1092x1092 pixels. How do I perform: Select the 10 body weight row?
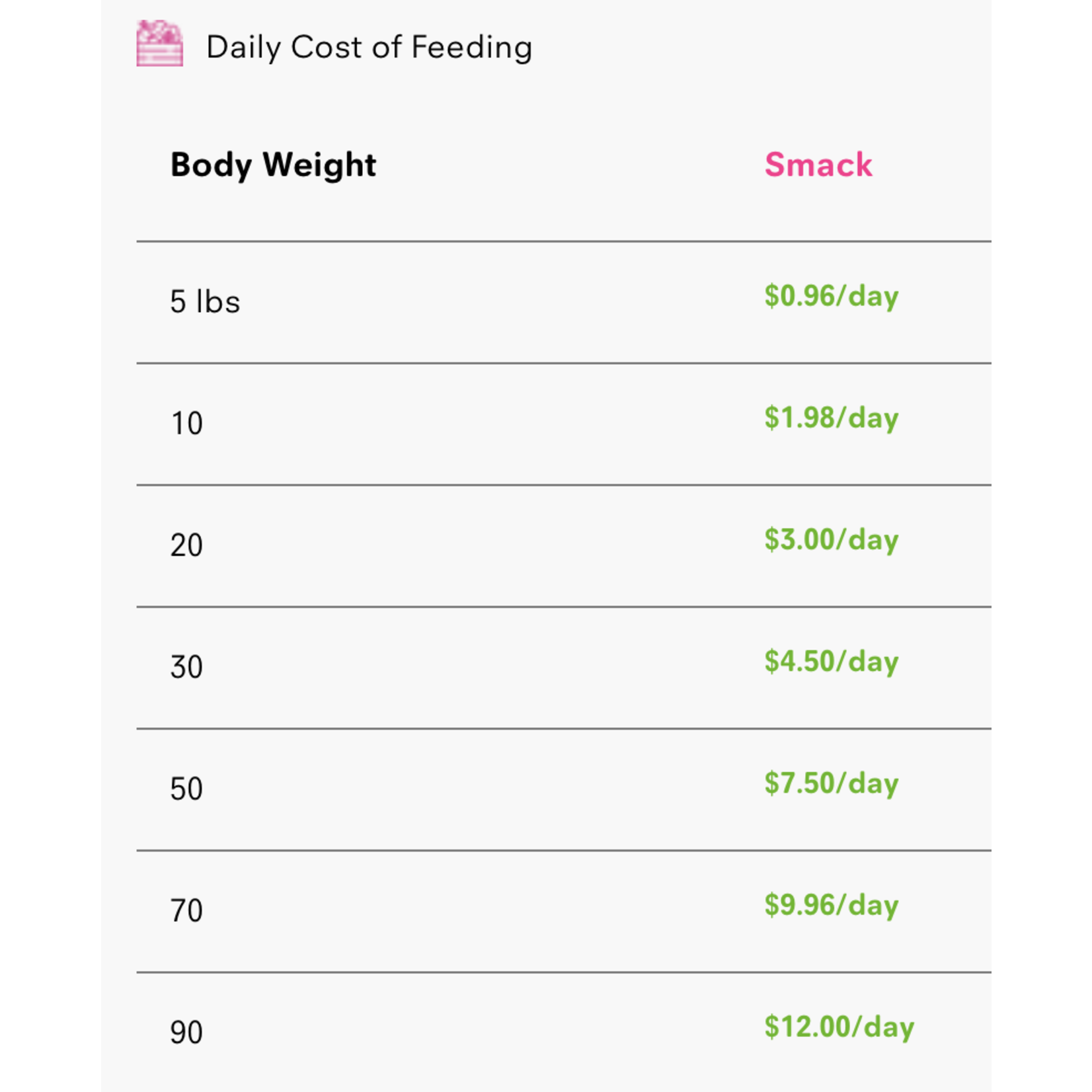[564, 424]
